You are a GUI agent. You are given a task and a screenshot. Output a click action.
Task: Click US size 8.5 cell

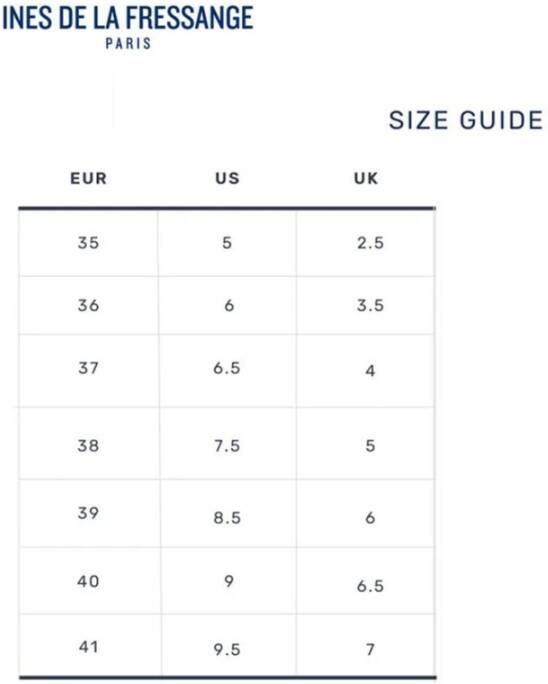coord(227,513)
